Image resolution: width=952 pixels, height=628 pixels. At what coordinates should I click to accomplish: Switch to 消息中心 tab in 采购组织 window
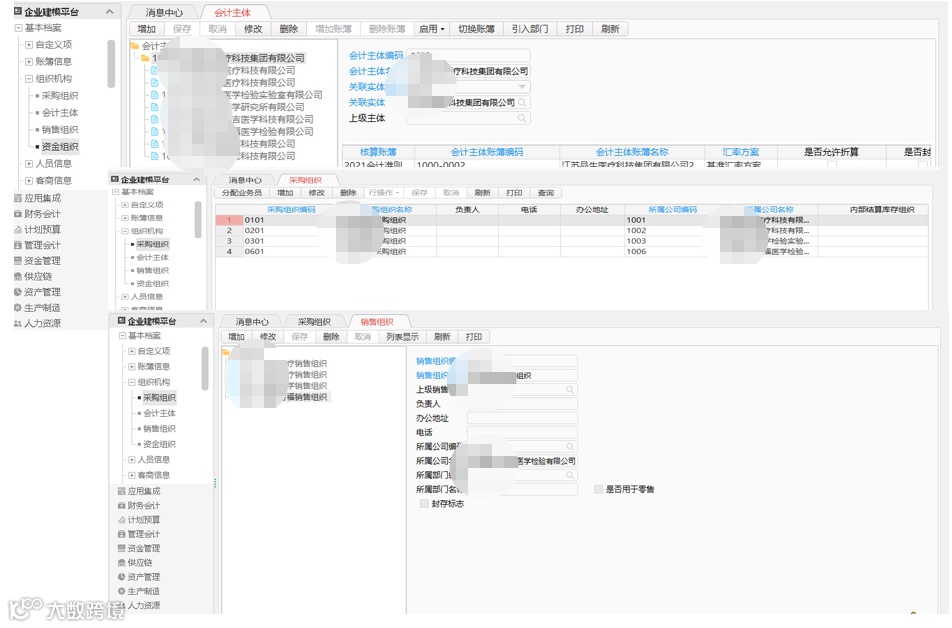[245, 180]
